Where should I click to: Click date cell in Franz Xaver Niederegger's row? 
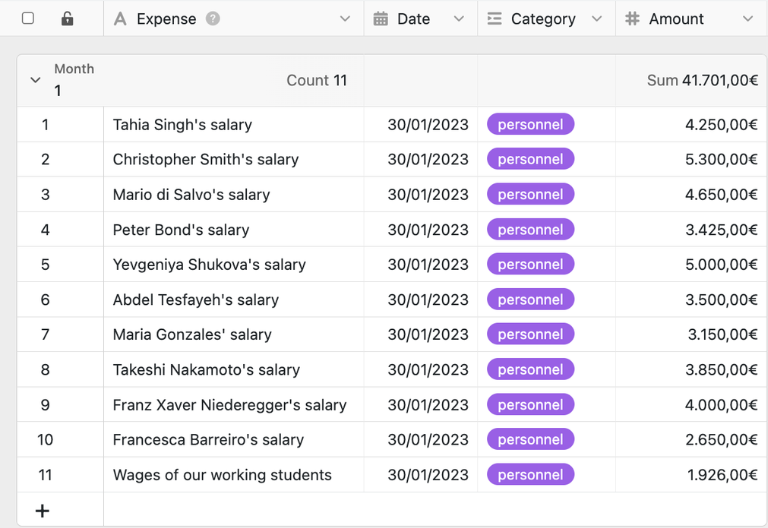click(421, 405)
